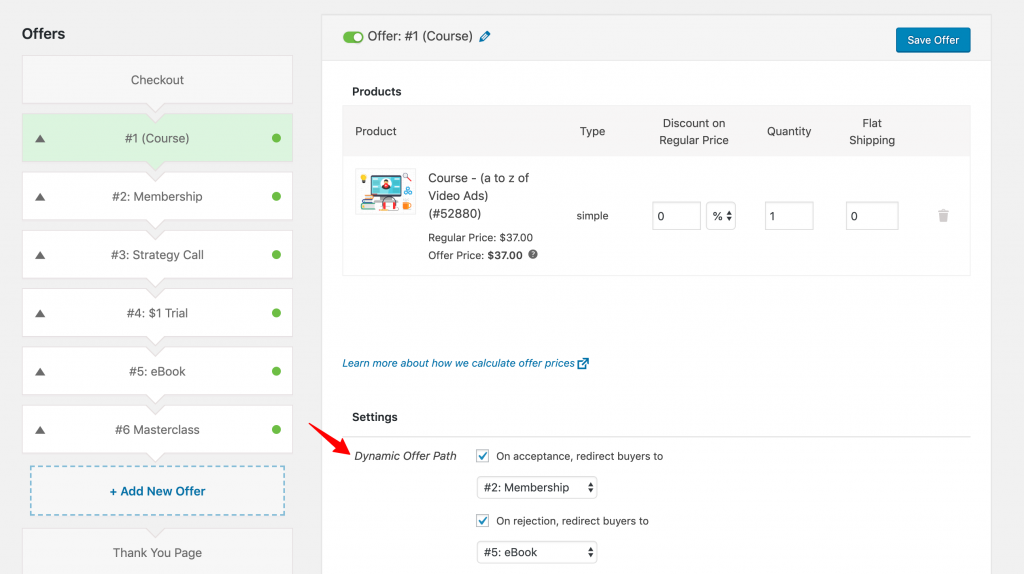Click green status dot on #1 (Course)

pos(276,138)
